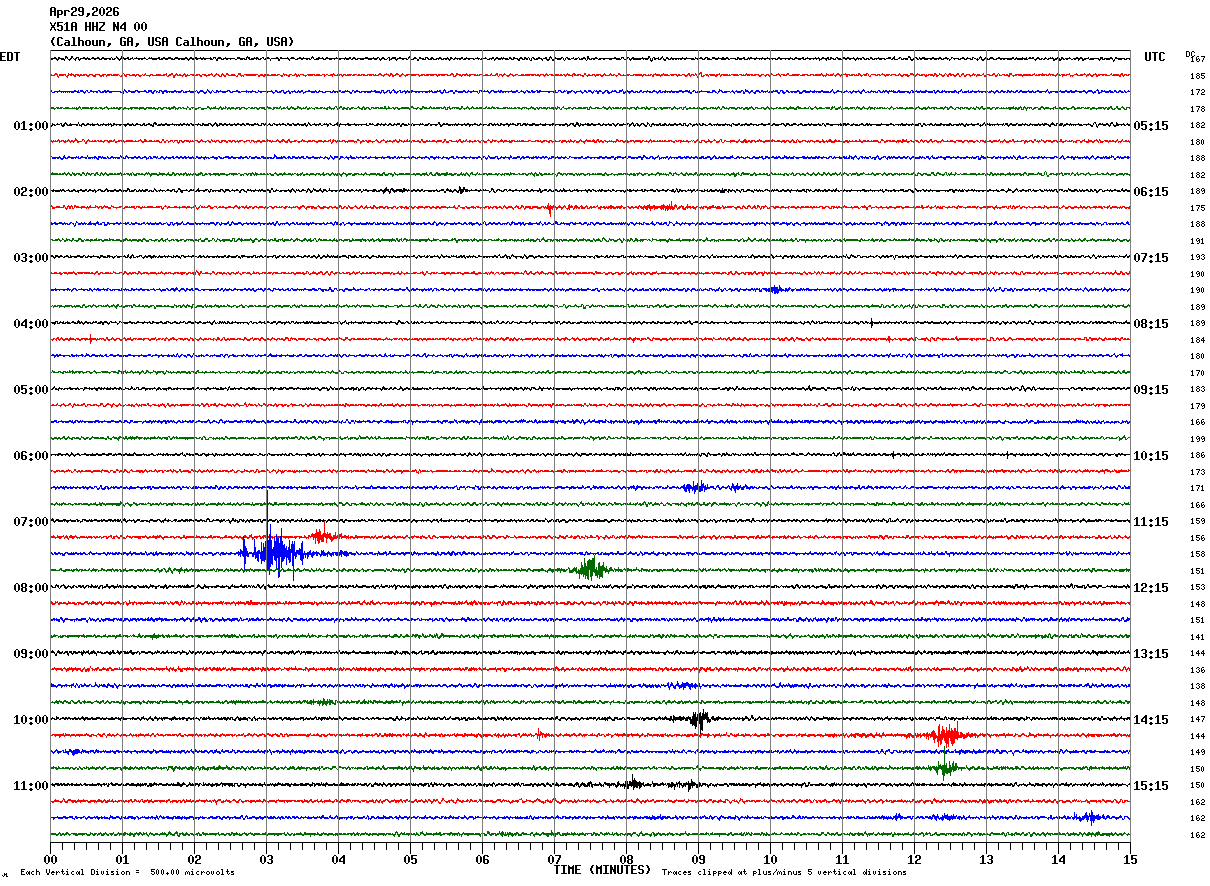
Task: Click the black seismic burst near minute 9
Action: [x=700, y=718]
